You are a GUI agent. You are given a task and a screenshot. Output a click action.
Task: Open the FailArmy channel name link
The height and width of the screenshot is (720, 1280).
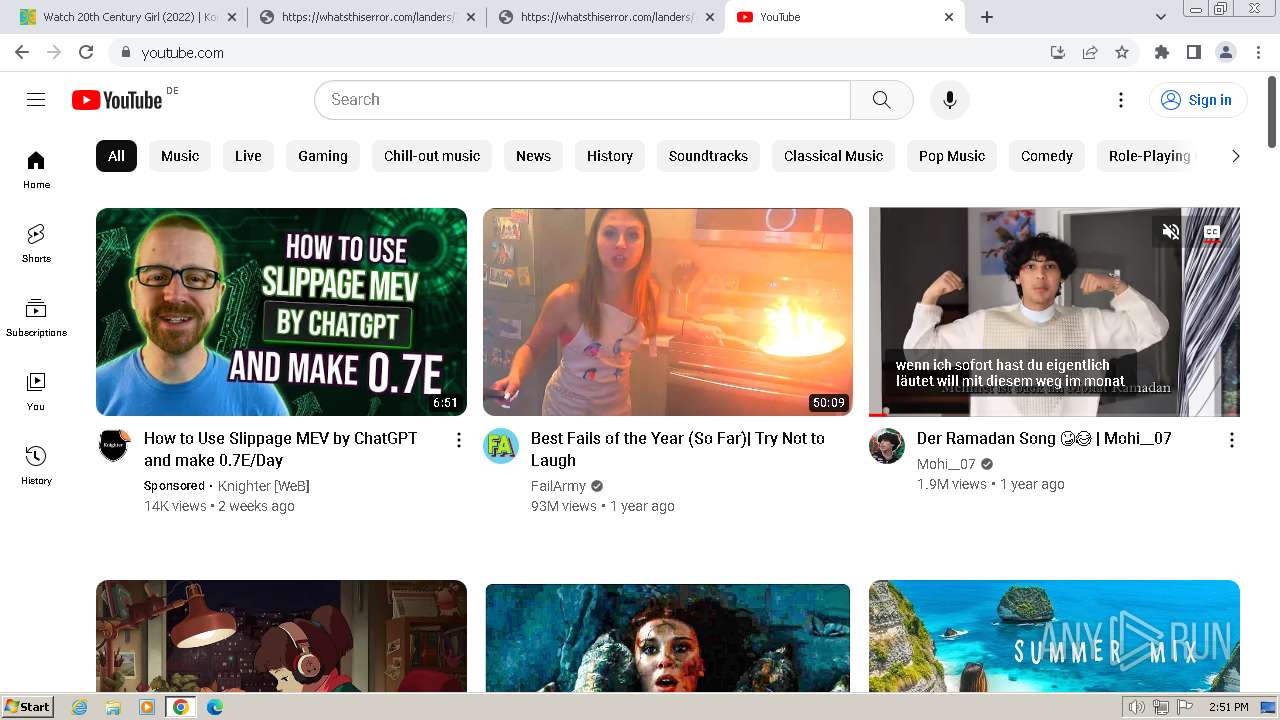(x=558, y=486)
